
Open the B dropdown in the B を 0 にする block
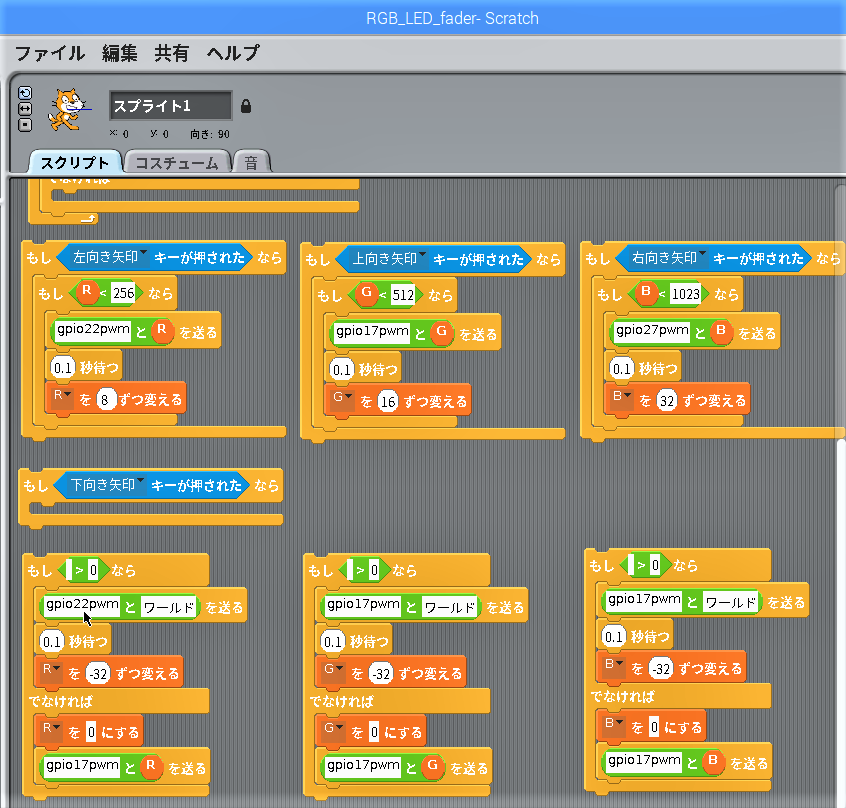[x=613, y=724]
